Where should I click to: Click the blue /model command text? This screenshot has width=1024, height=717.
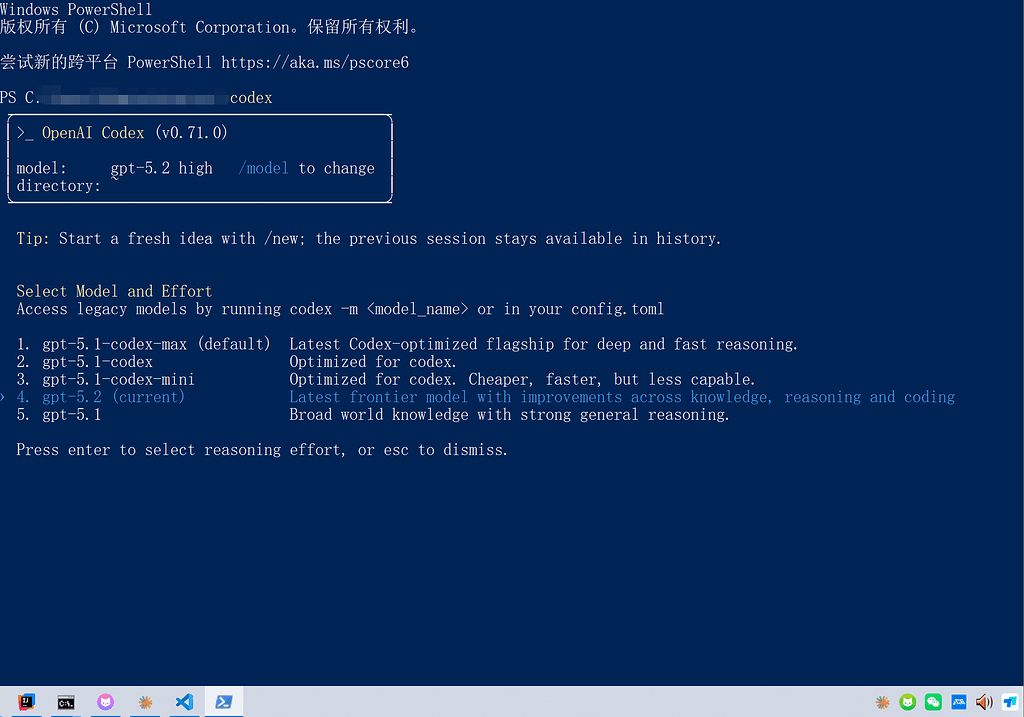pos(263,168)
